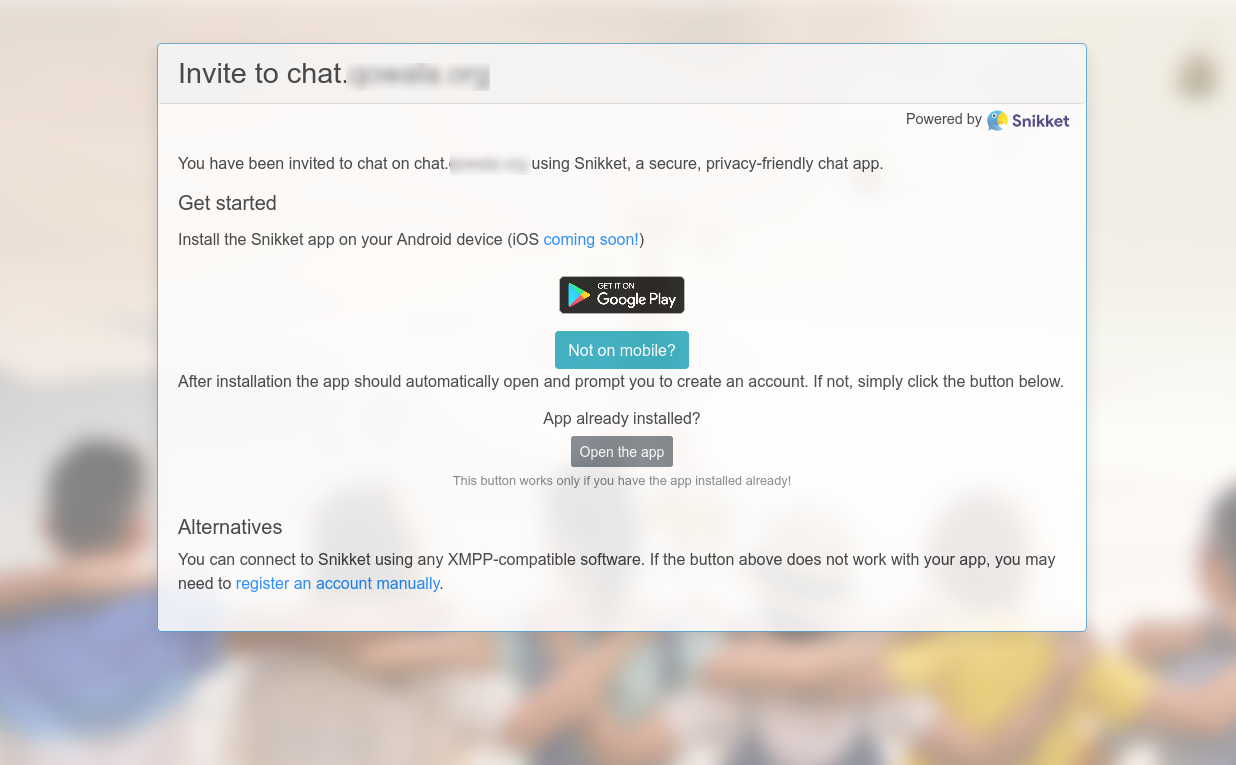Follow the iOS coming soon! link

click(x=591, y=239)
